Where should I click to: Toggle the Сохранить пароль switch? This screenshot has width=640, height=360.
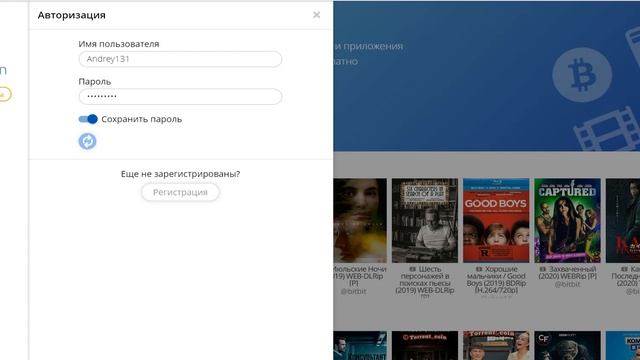click(x=88, y=119)
